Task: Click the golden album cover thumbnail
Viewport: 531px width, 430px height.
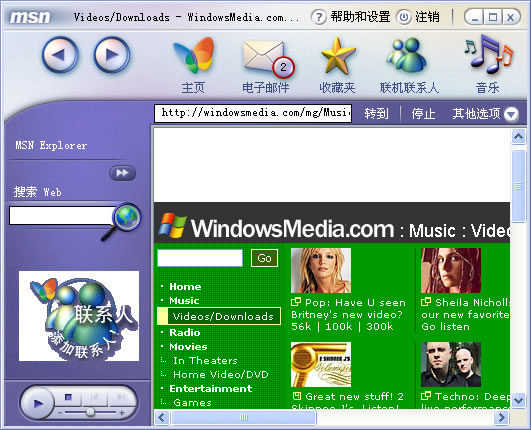Action: tap(321, 364)
